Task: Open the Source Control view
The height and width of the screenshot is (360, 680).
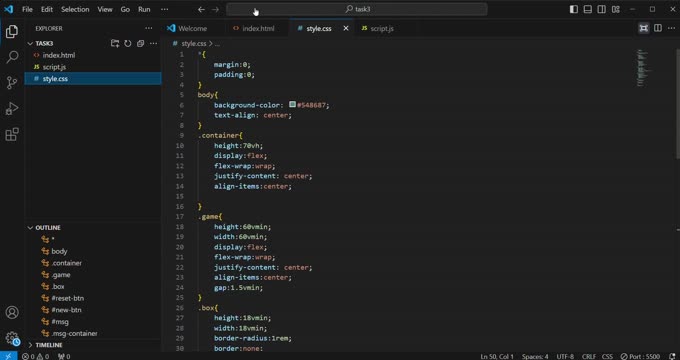Action: click(12, 82)
